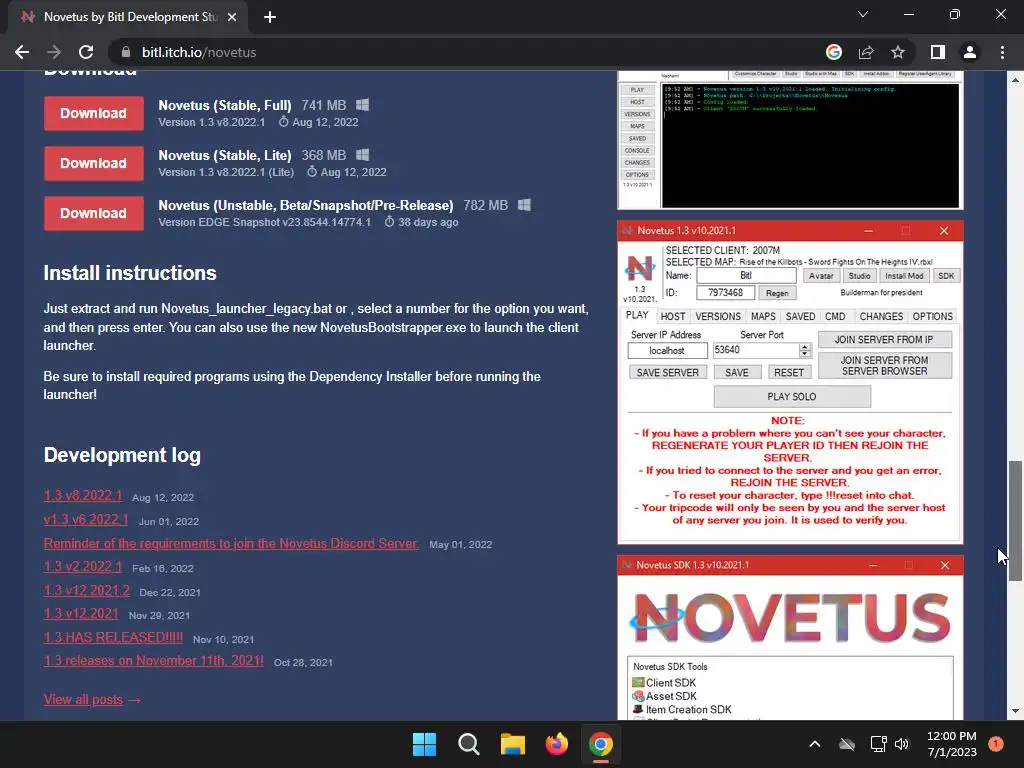
Task: Open network settings tray icon
Action: click(878, 744)
